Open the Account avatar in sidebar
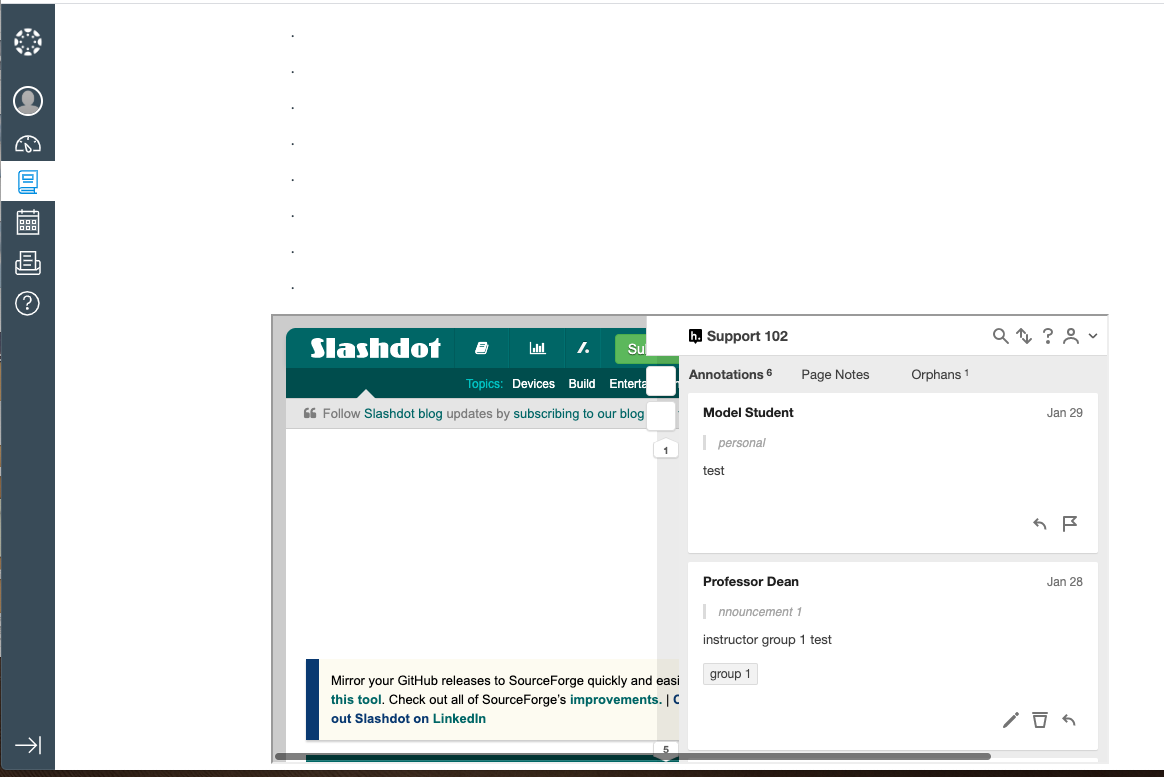Screen dimensions: 1164x777 27,100
